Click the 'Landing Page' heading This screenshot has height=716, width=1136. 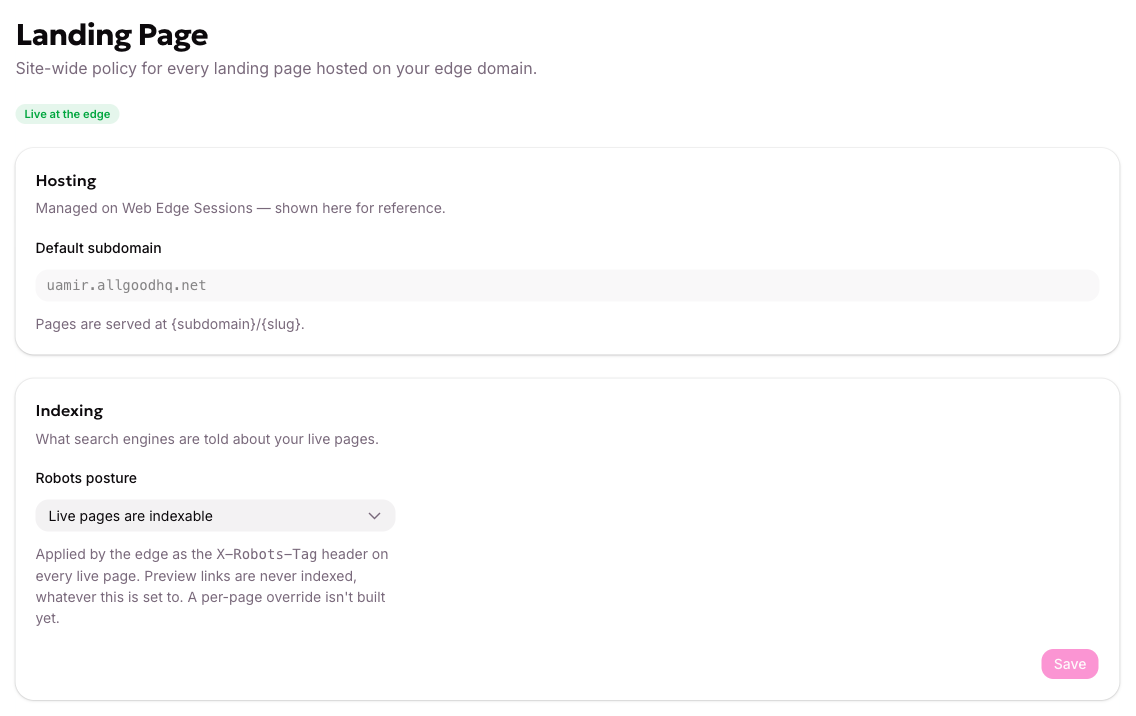(112, 35)
